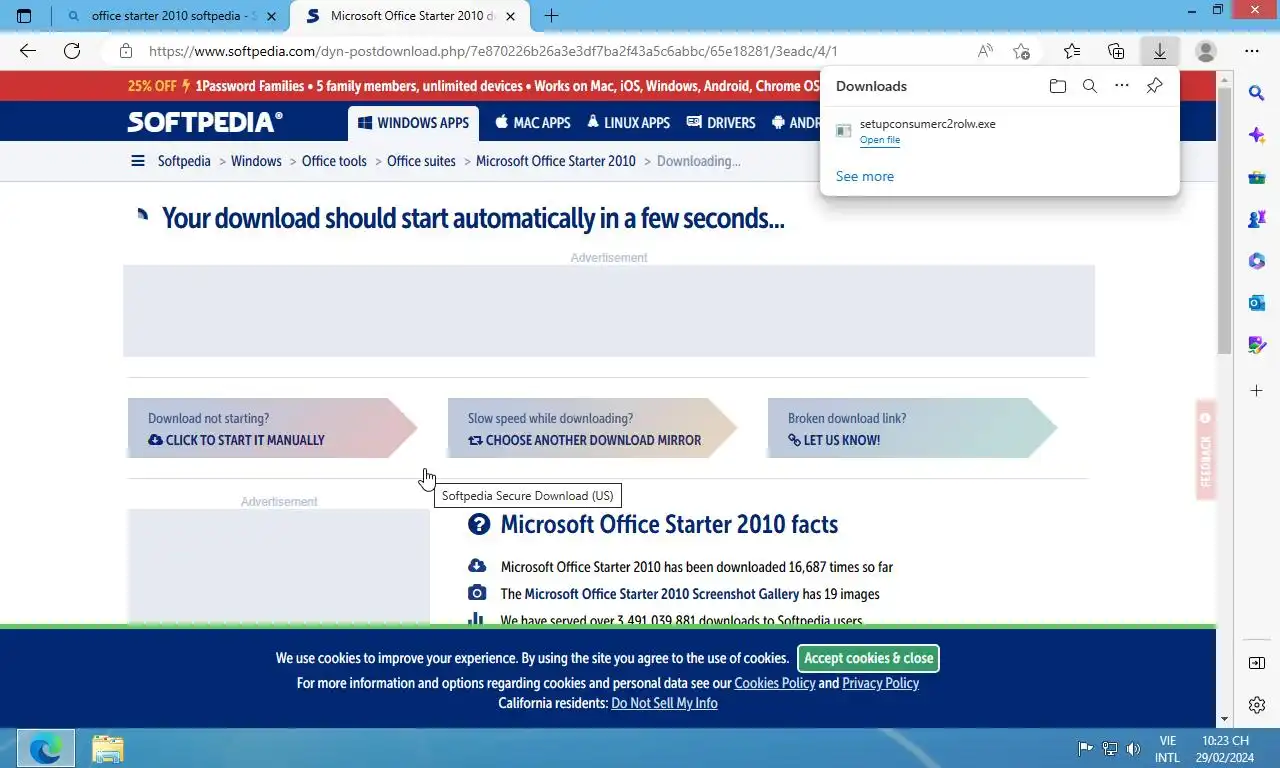1280x768 pixels.
Task: Click the Office tools breadcrumb link
Action: (334, 161)
